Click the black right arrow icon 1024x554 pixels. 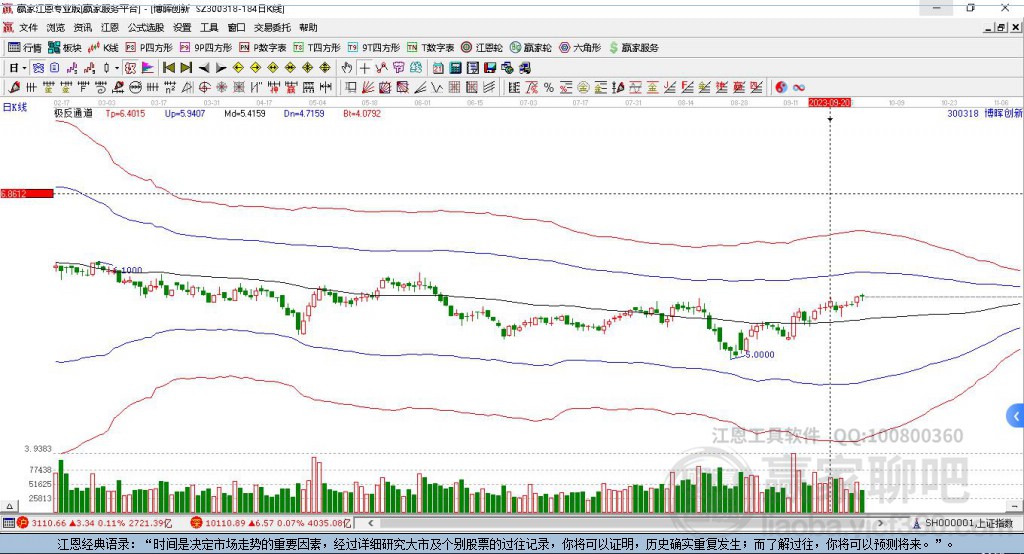tap(221, 68)
